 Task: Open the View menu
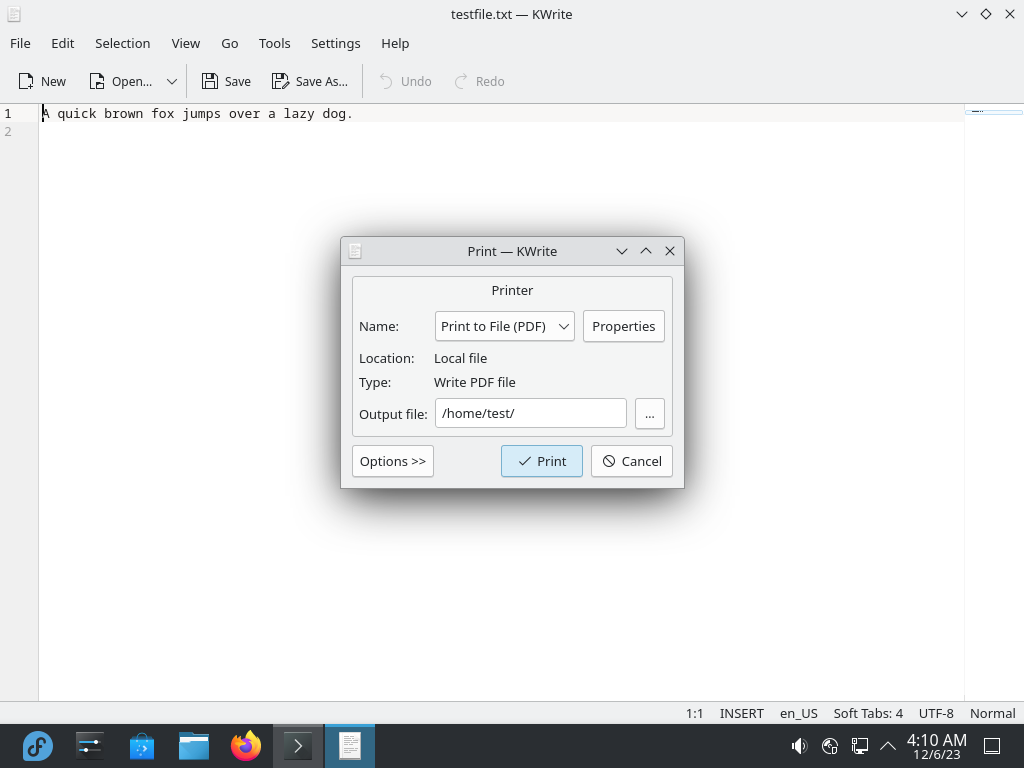(185, 43)
